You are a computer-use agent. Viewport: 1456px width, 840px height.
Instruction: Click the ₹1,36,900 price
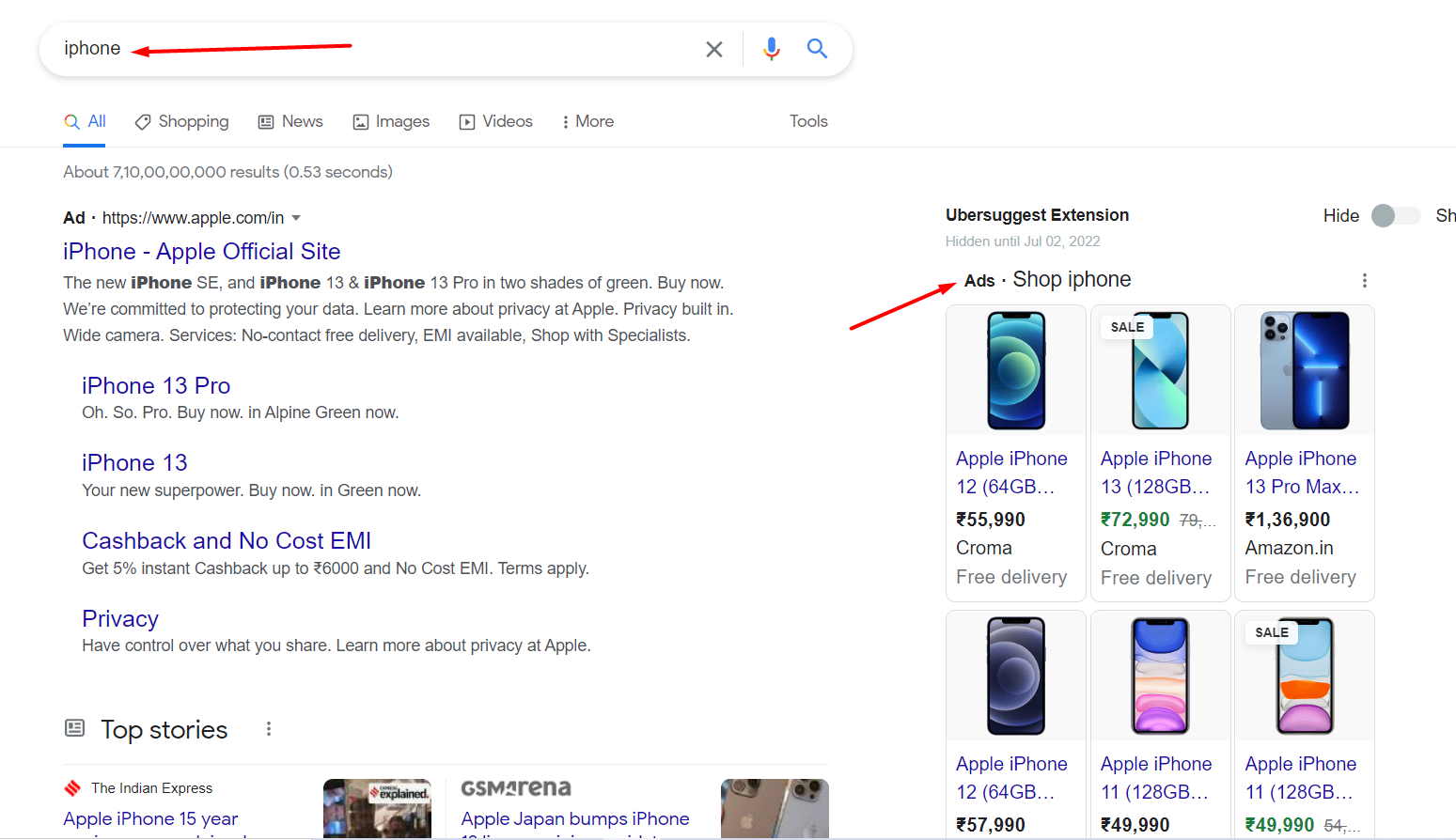[x=1288, y=520]
